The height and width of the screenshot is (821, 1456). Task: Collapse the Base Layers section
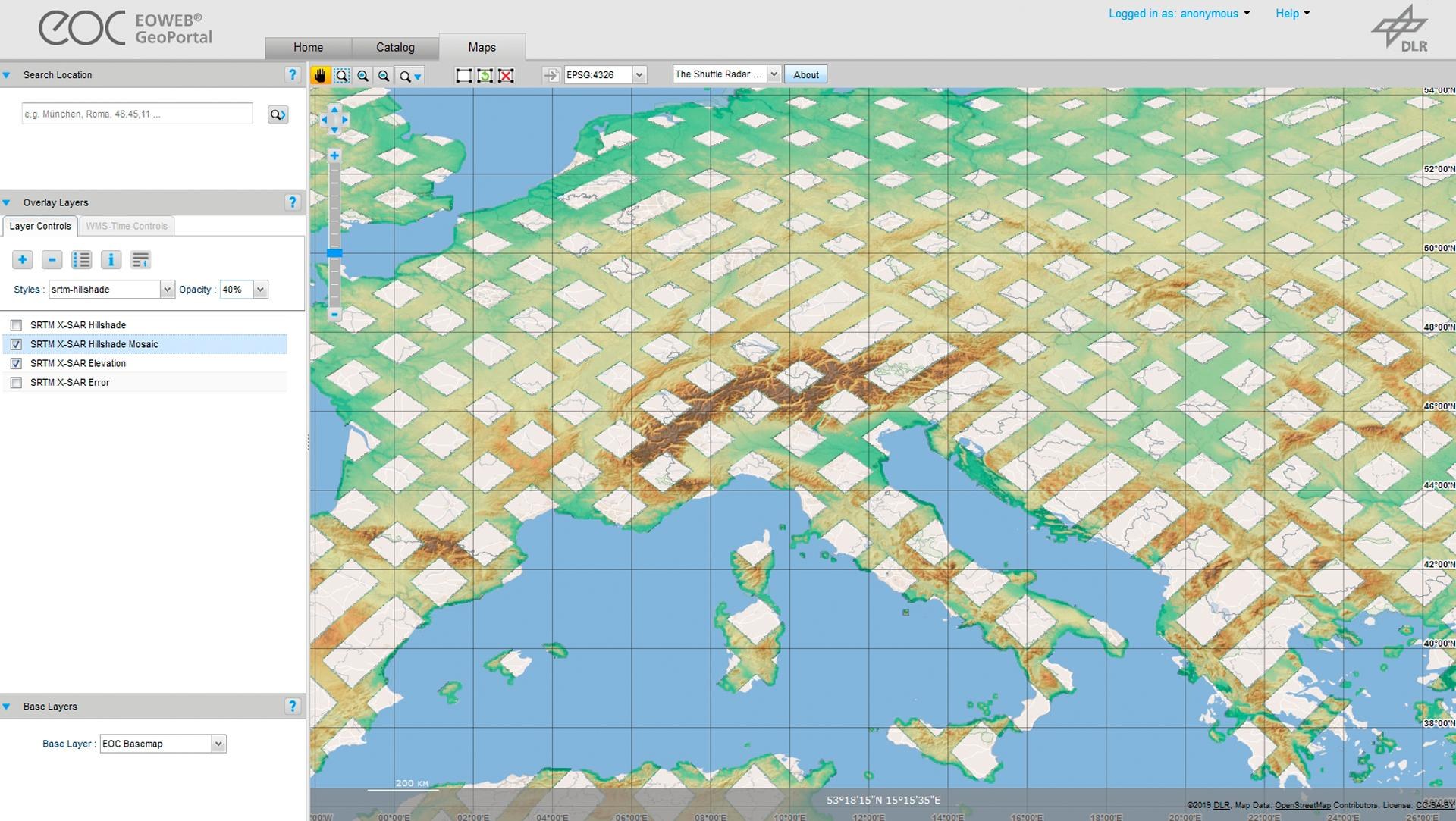pyautogui.click(x=7, y=706)
